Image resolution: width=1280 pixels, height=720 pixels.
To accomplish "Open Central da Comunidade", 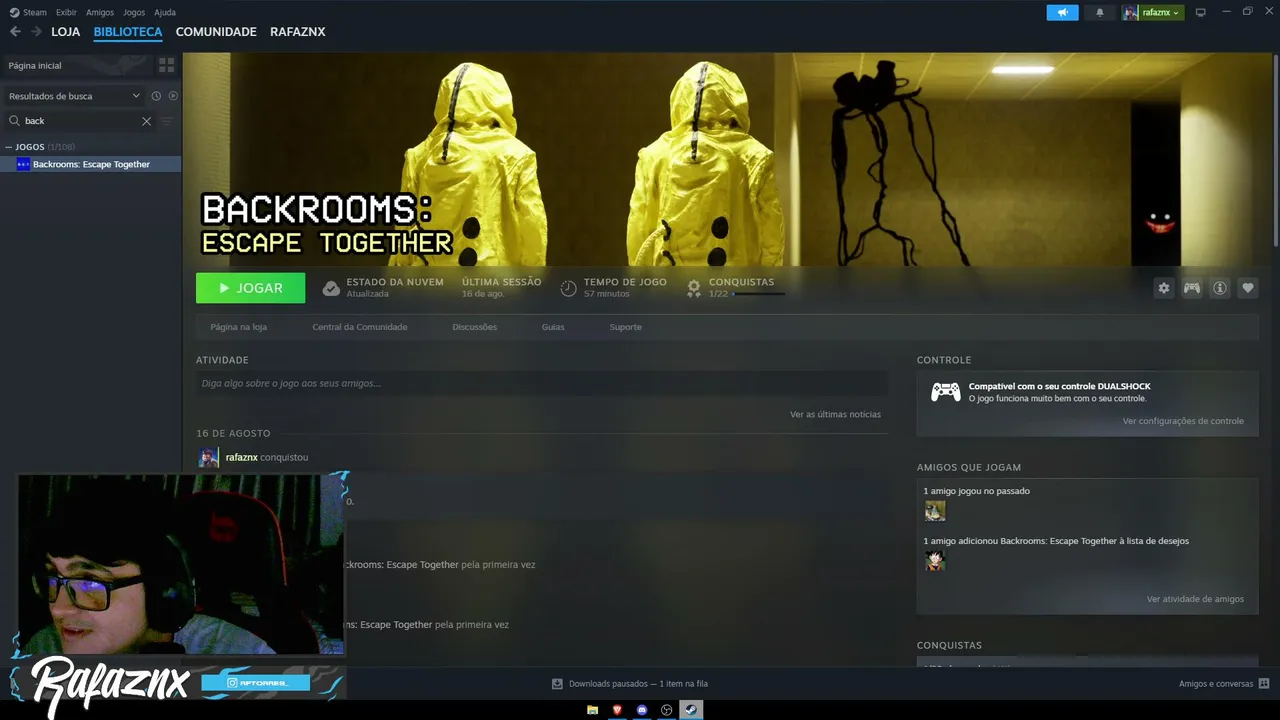I will [360, 327].
